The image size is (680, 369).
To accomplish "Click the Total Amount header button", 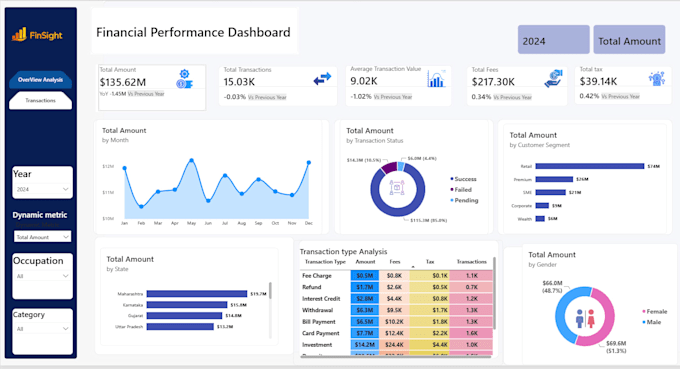I will (x=629, y=39).
